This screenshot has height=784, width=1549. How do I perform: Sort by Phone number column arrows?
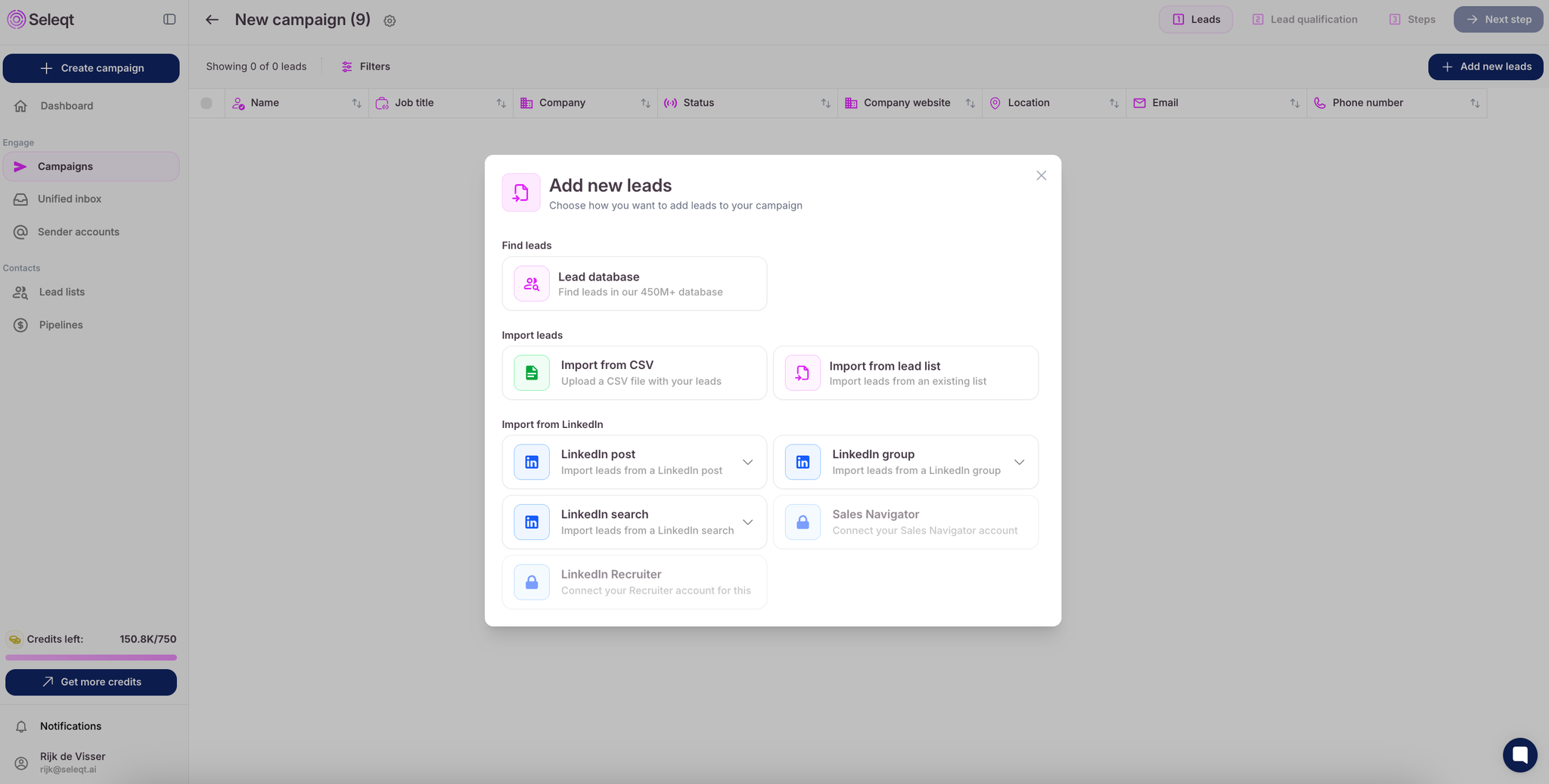pyautogui.click(x=1474, y=103)
